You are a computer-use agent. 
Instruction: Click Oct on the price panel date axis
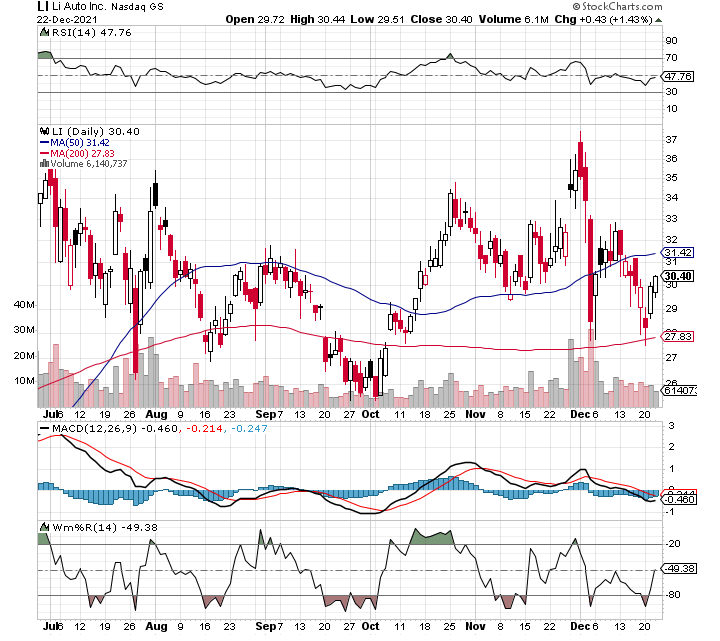(x=371, y=414)
